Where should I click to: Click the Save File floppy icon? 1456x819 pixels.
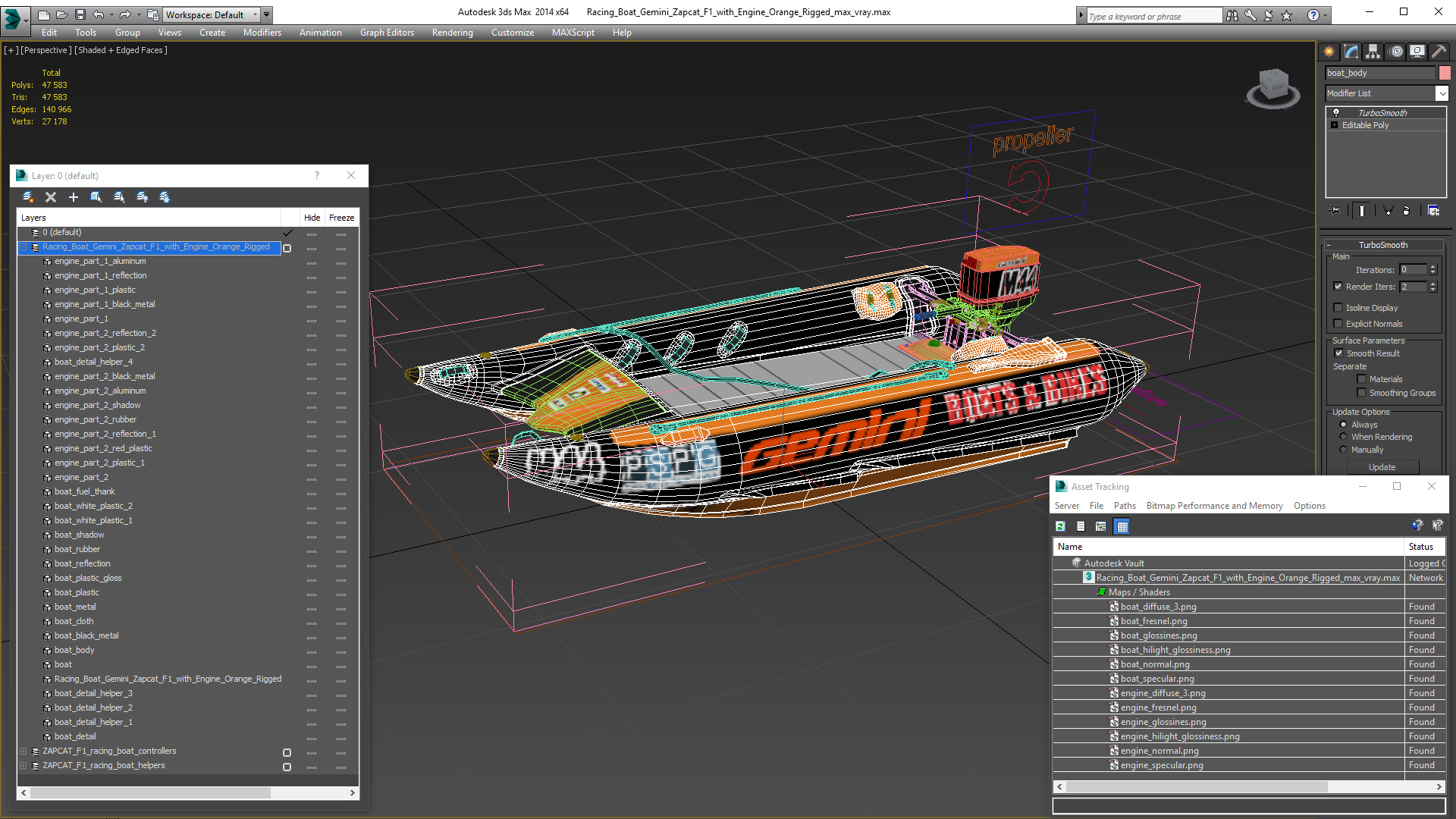point(80,14)
